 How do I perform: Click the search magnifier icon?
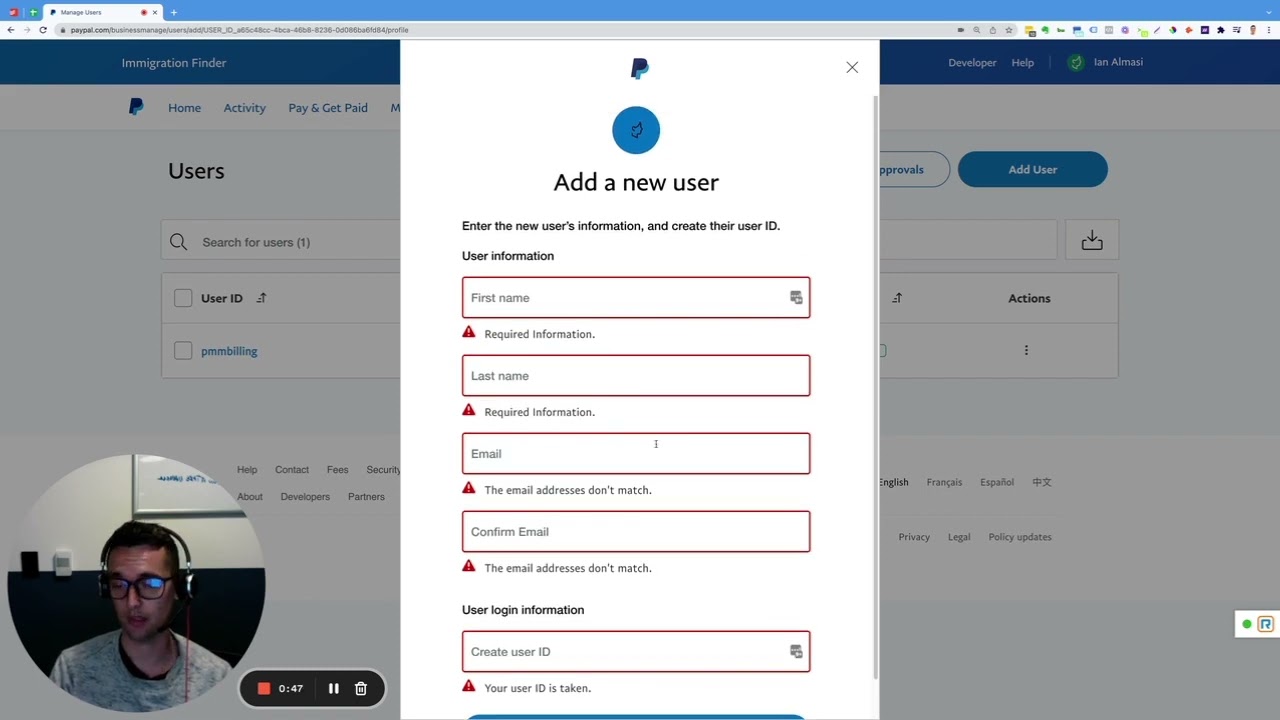click(178, 242)
